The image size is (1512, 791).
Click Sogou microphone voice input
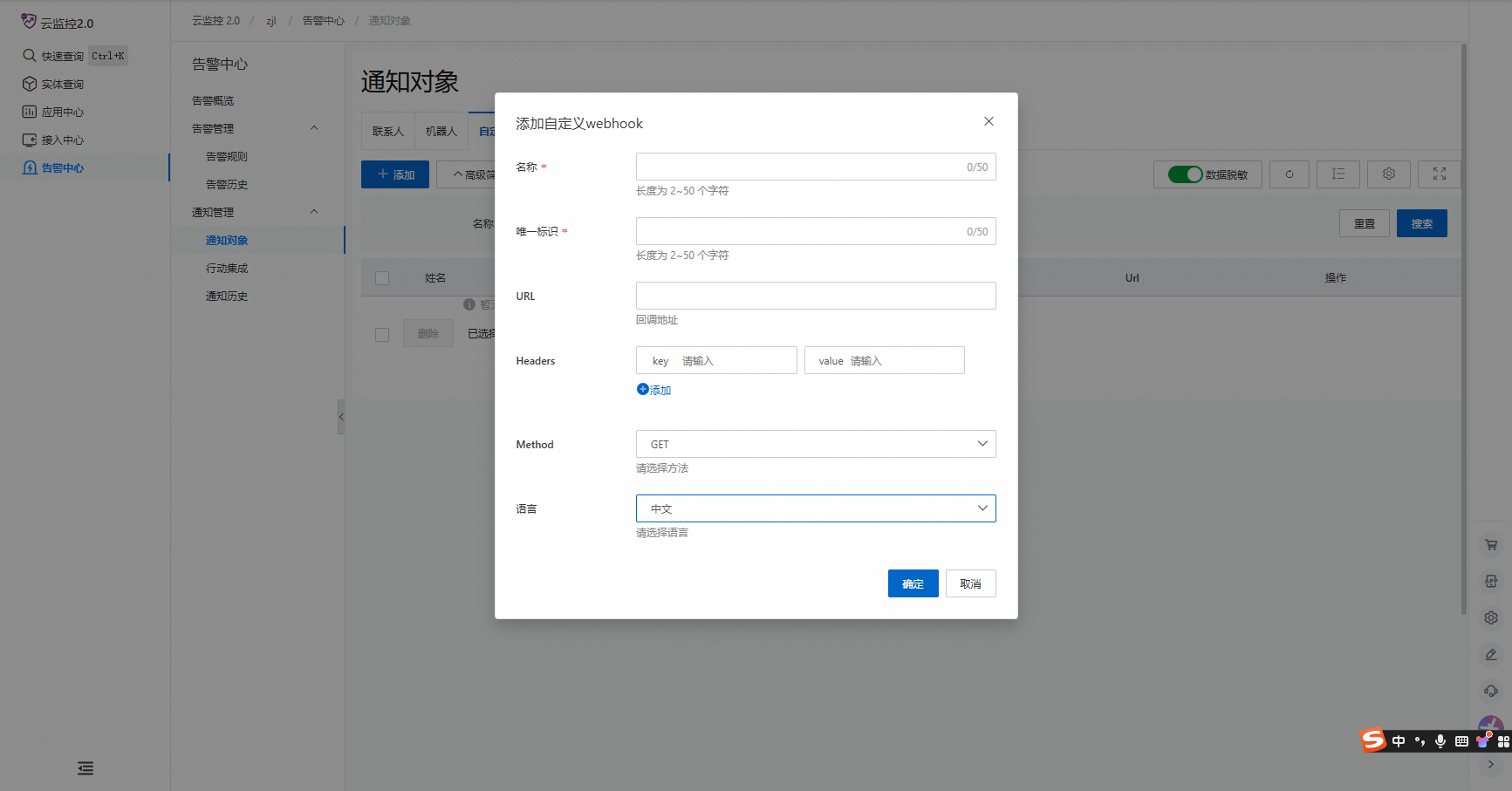coord(1440,741)
